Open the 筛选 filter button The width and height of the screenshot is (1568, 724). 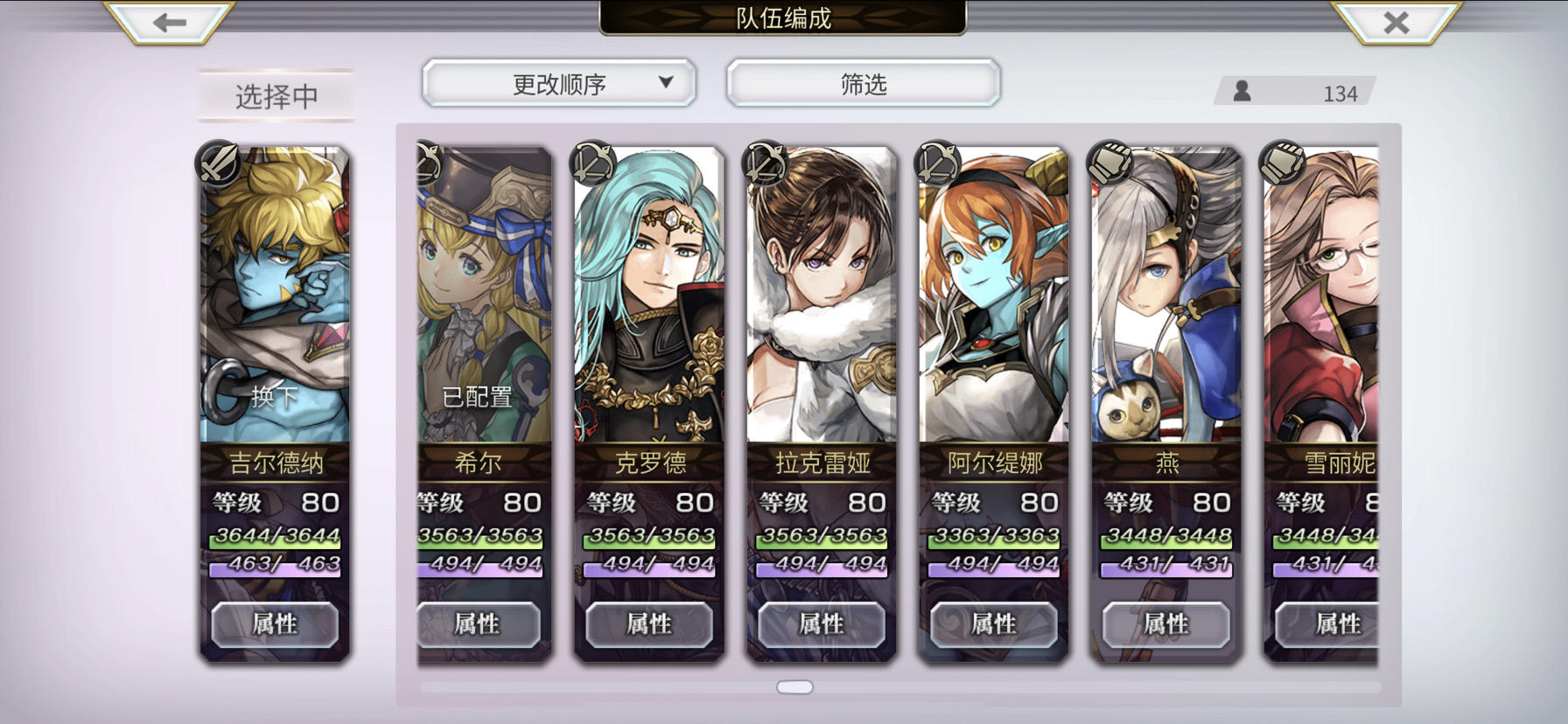click(864, 84)
